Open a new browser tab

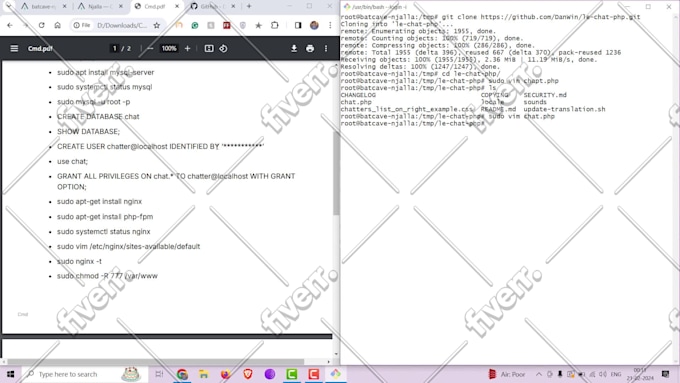click(249, 7)
